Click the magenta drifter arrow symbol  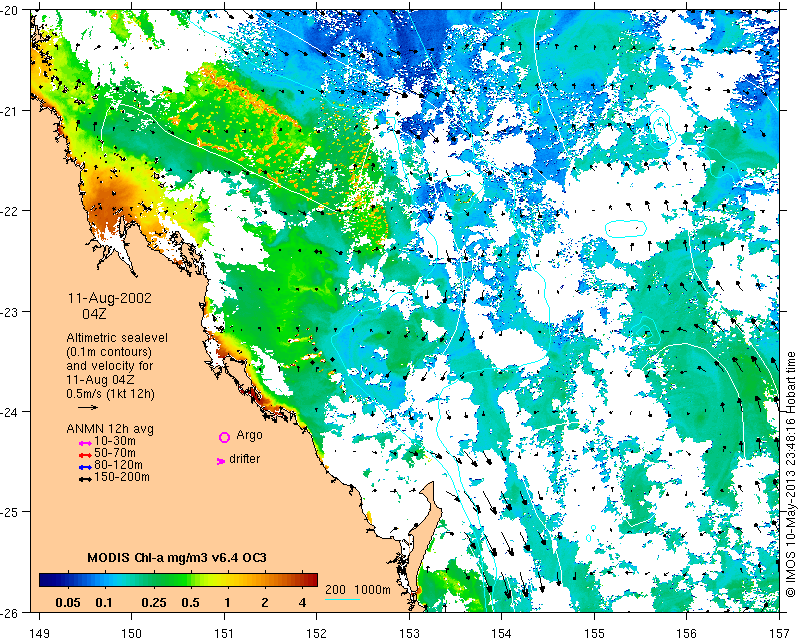[x=221, y=461]
